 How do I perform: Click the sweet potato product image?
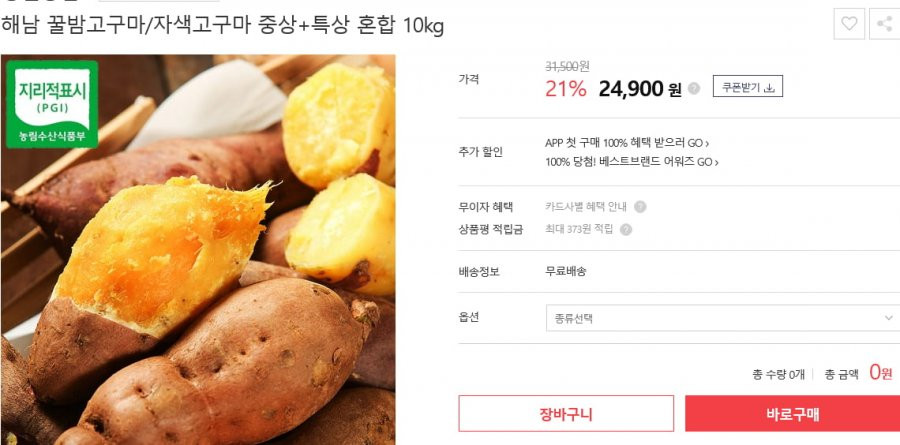pos(198,250)
